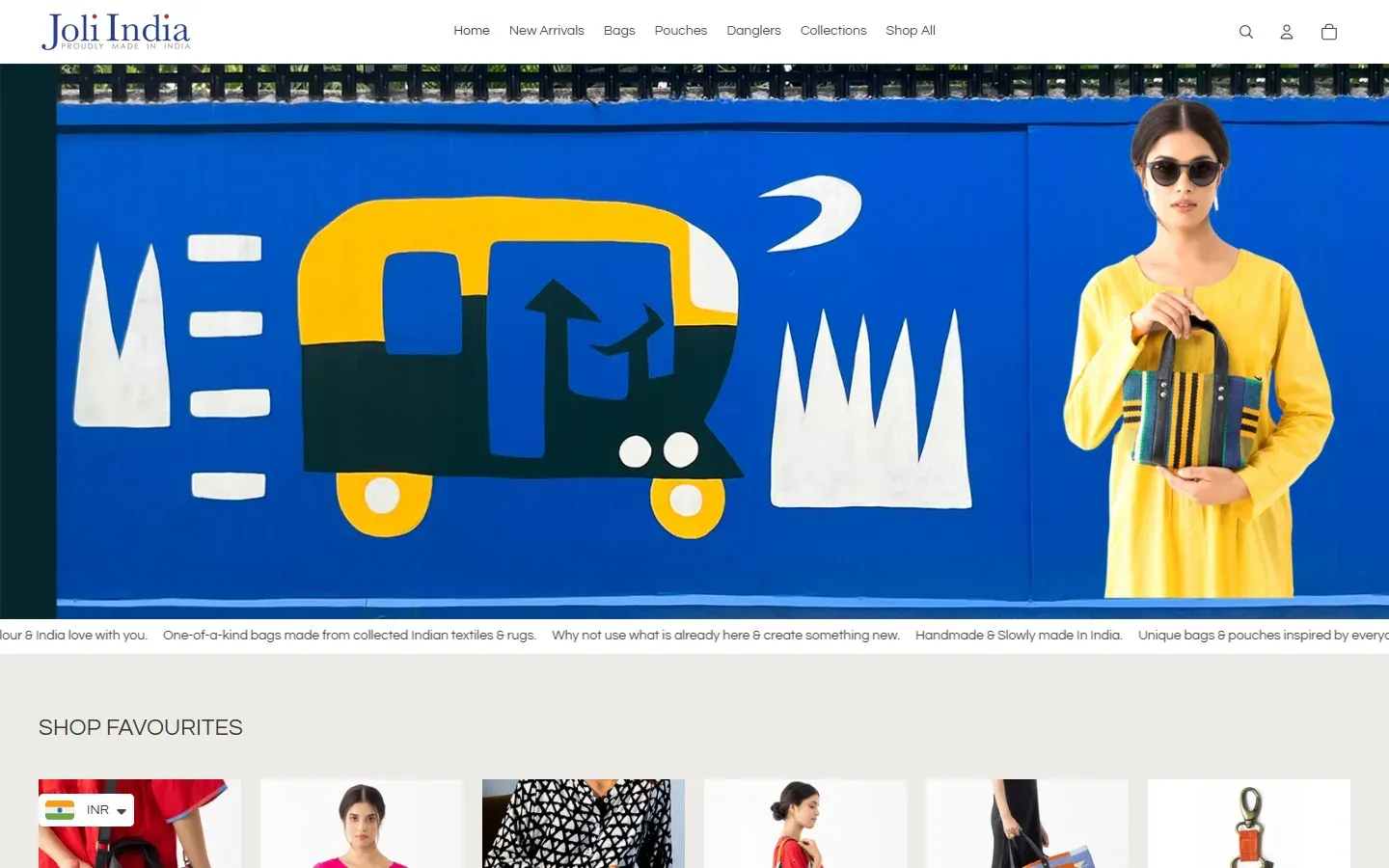Go to the Home menu item

(472, 31)
